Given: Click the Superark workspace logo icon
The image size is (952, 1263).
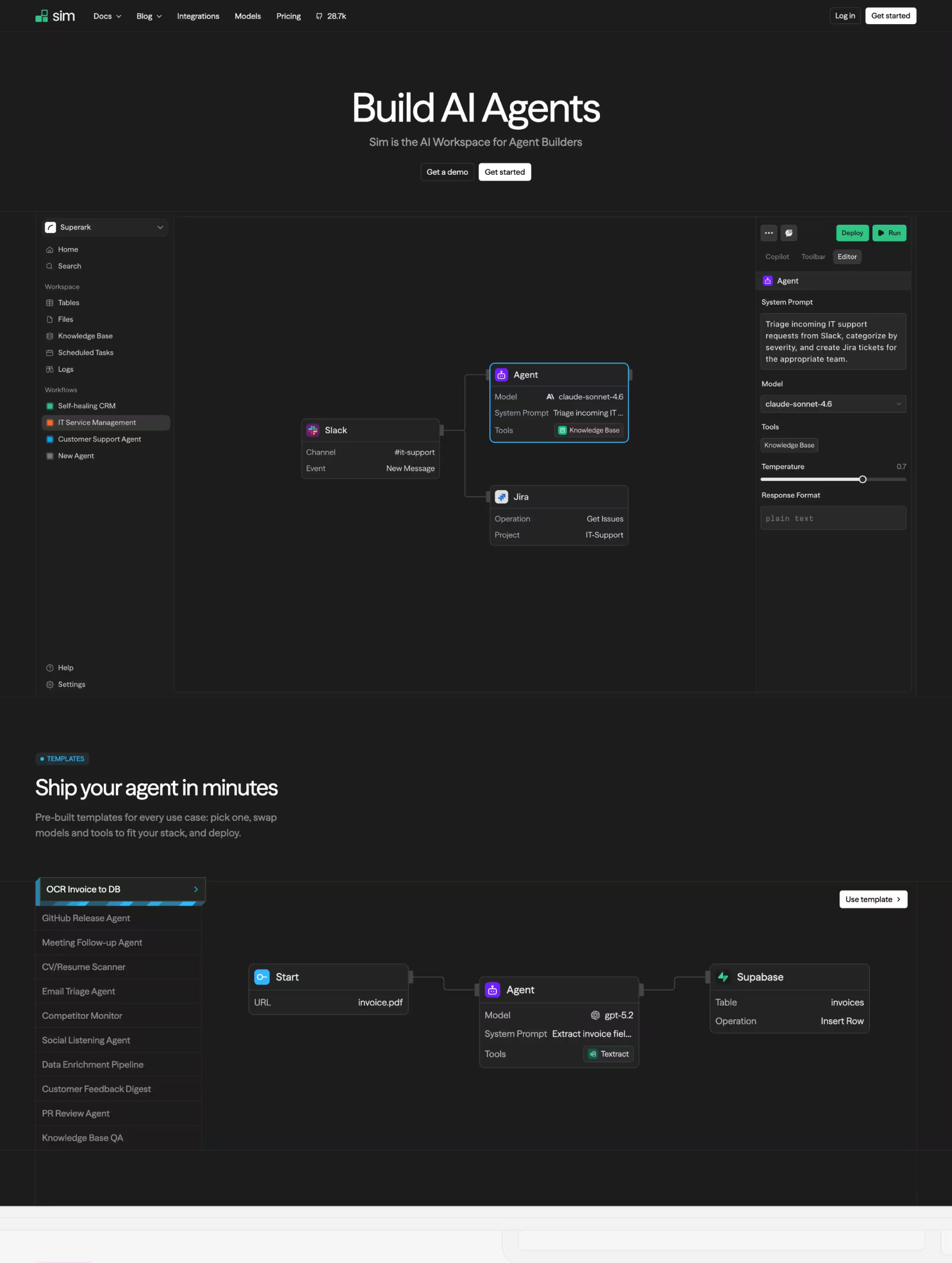Looking at the screenshot, I should click(x=50, y=227).
